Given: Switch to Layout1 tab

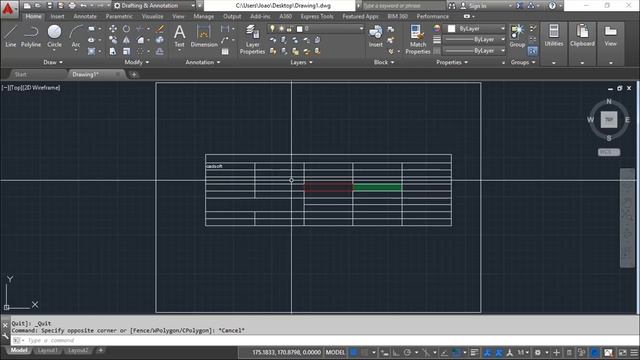Looking at the screenshot, I should [47, 351].
